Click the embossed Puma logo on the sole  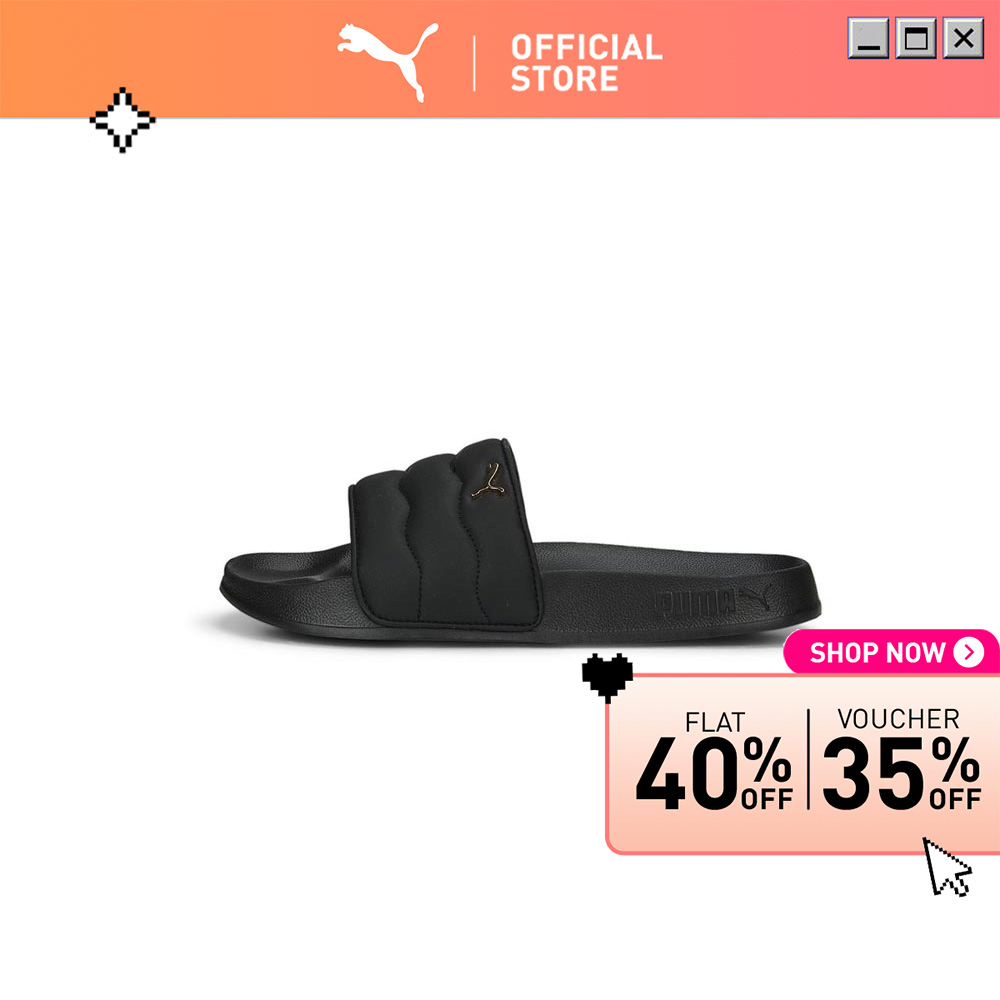714,601
